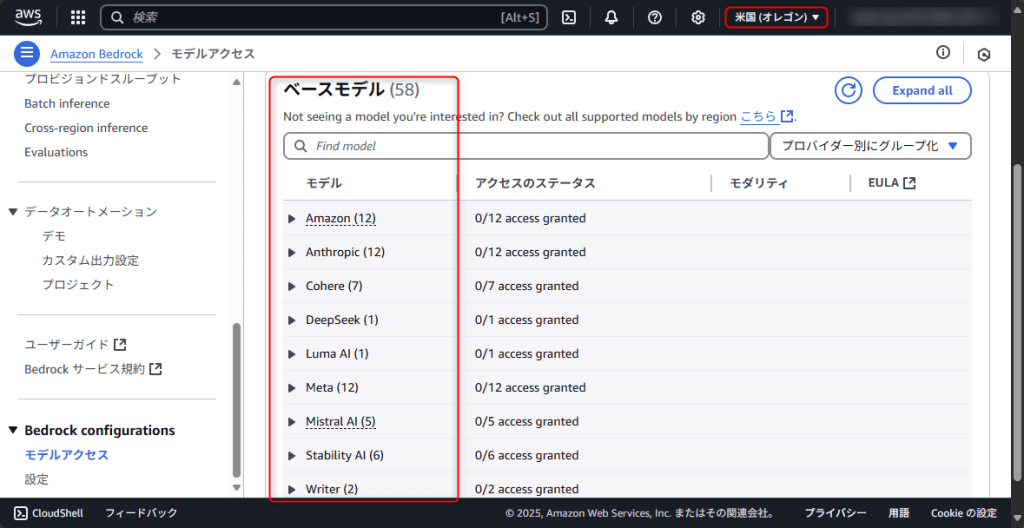Click the info circle icon
The image size is (1024, 528).
tap(943, 53)
